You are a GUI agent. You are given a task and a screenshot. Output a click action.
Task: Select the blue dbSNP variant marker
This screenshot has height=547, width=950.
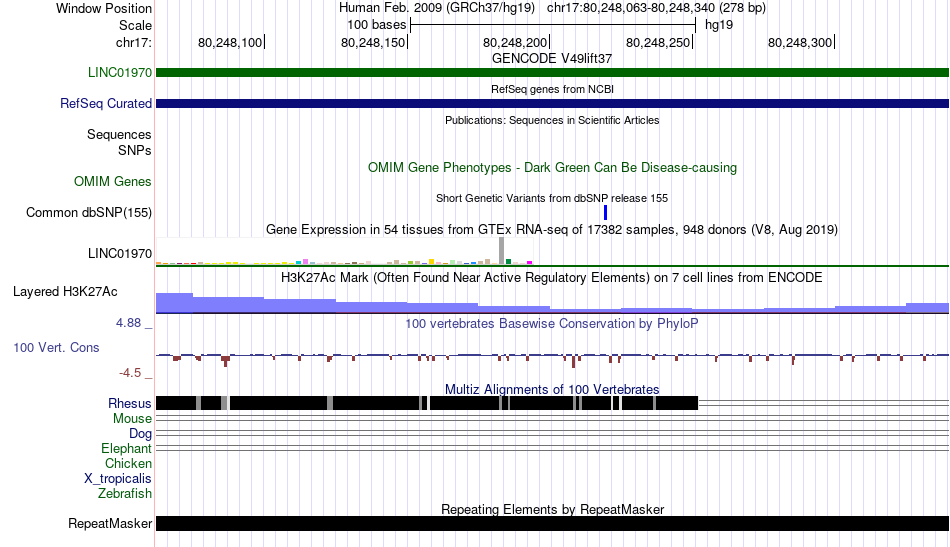tap(605, 213)
